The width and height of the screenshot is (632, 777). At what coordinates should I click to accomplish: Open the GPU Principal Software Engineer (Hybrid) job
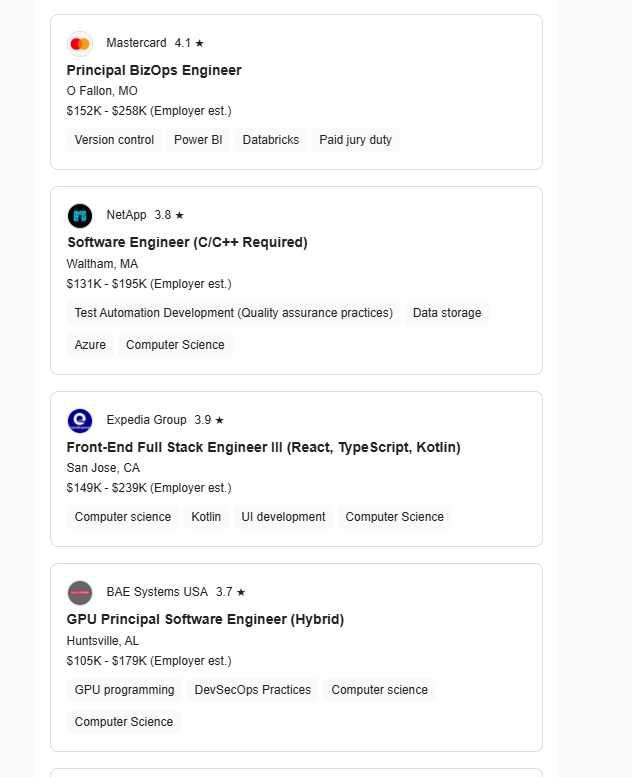[205, 619]
